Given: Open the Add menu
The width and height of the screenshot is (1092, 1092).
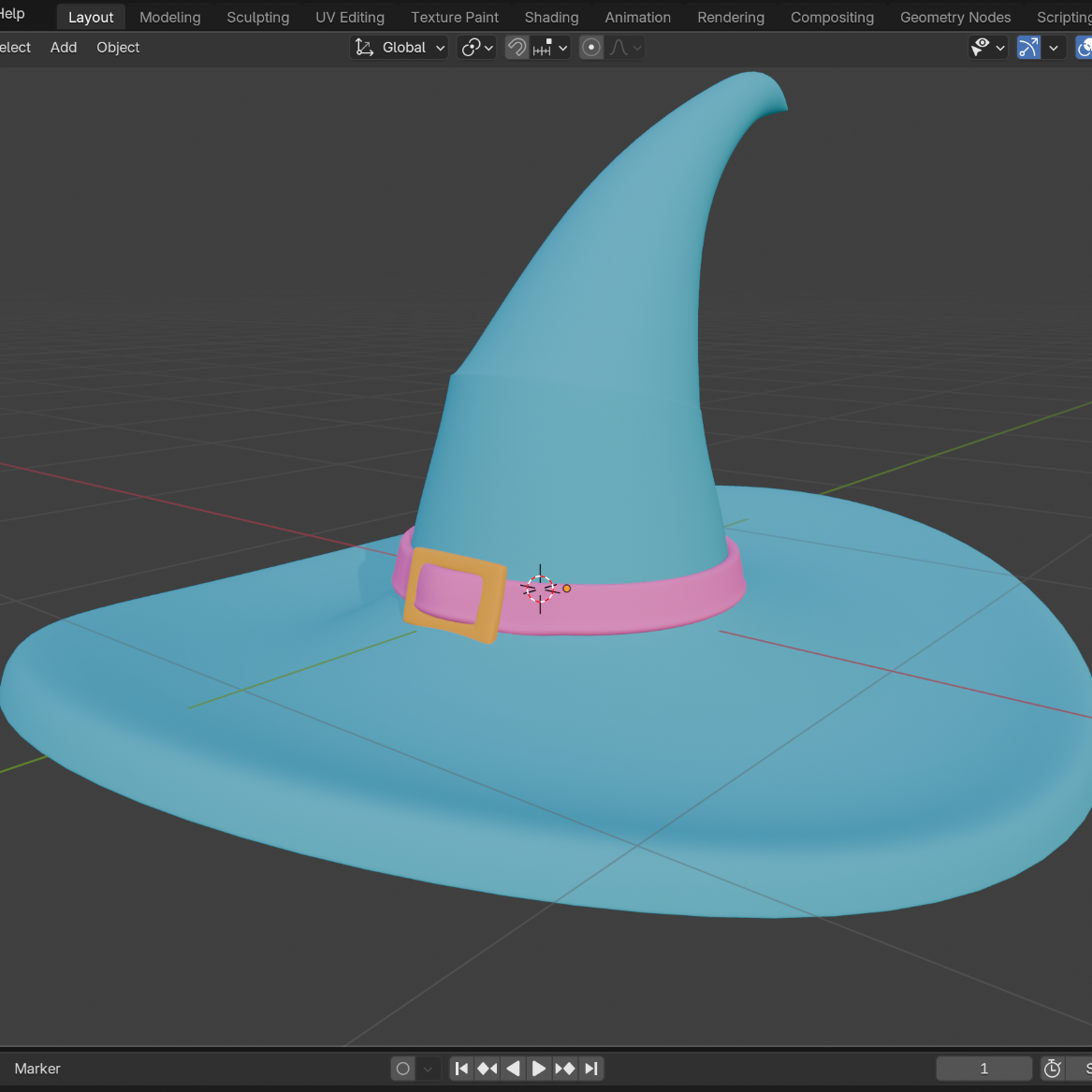Looking at the screenshot, I should click(x=64, y=48).
